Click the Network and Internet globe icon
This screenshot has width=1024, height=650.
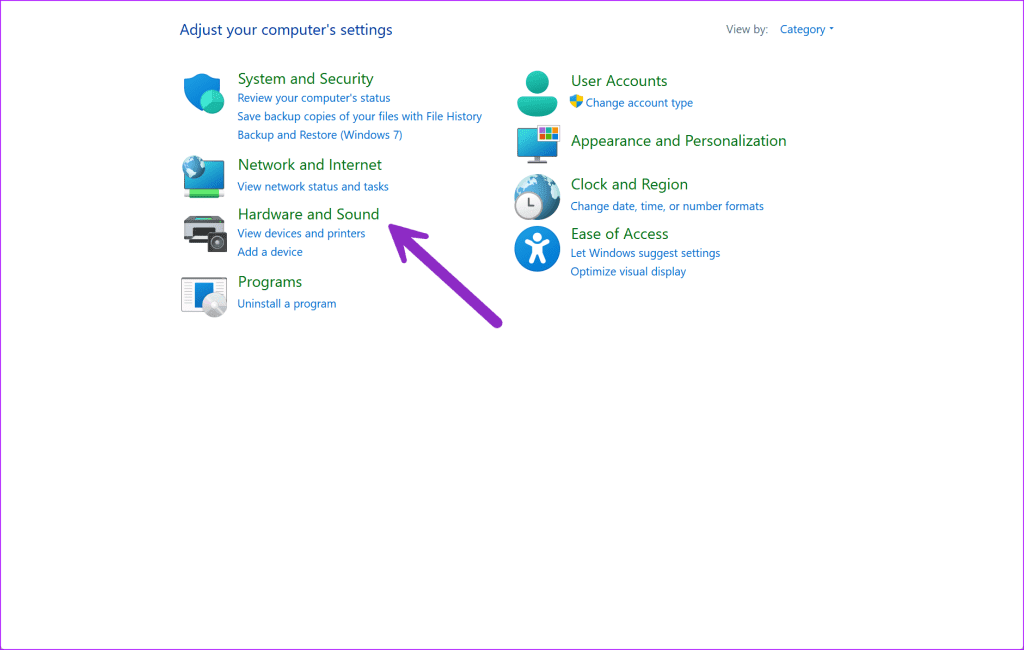tap(204, 178)
